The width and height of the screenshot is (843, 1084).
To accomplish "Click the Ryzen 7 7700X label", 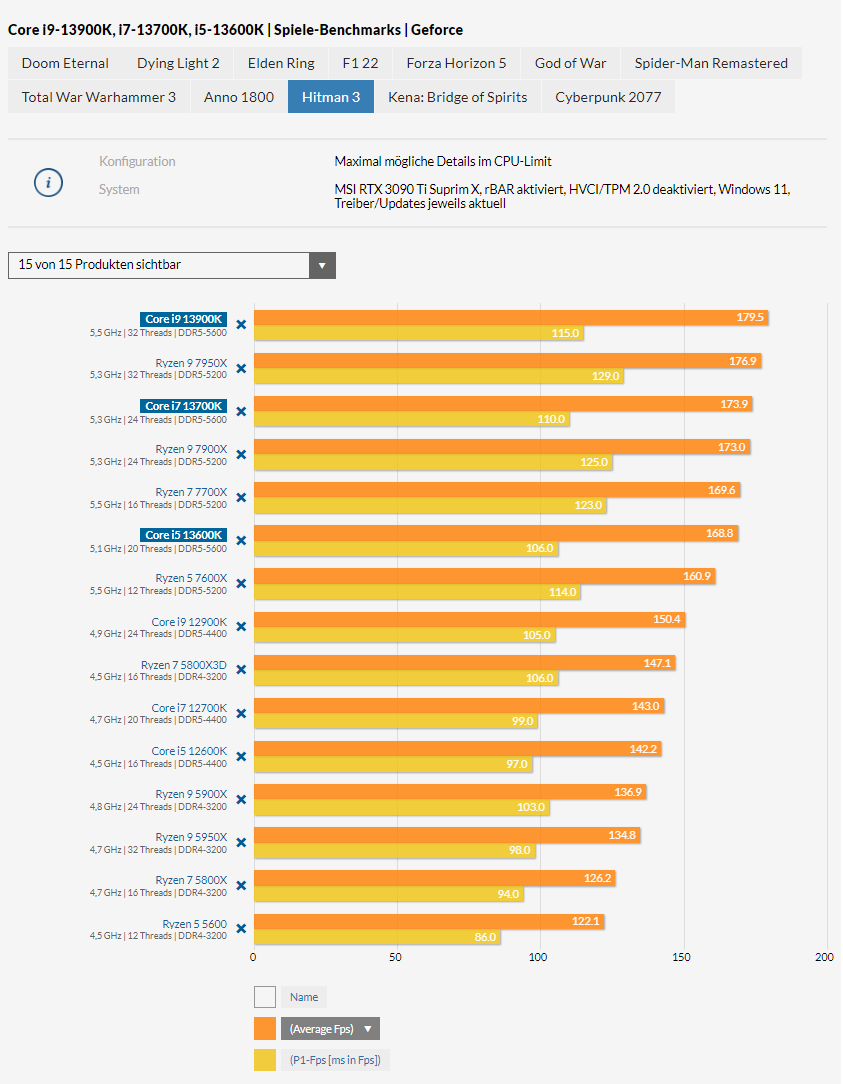I will [191, 492].
